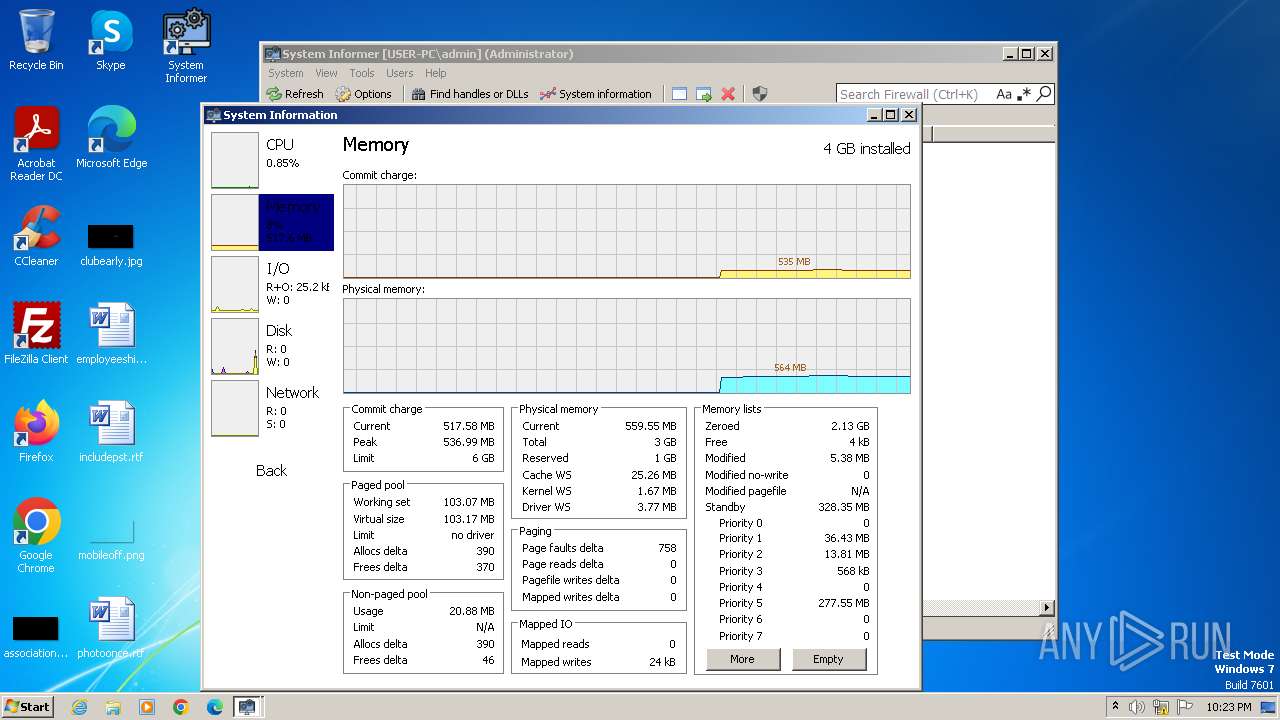1280x720 pixels.
Task: Click Find handles or DLLs
Action: pos(470,94)
